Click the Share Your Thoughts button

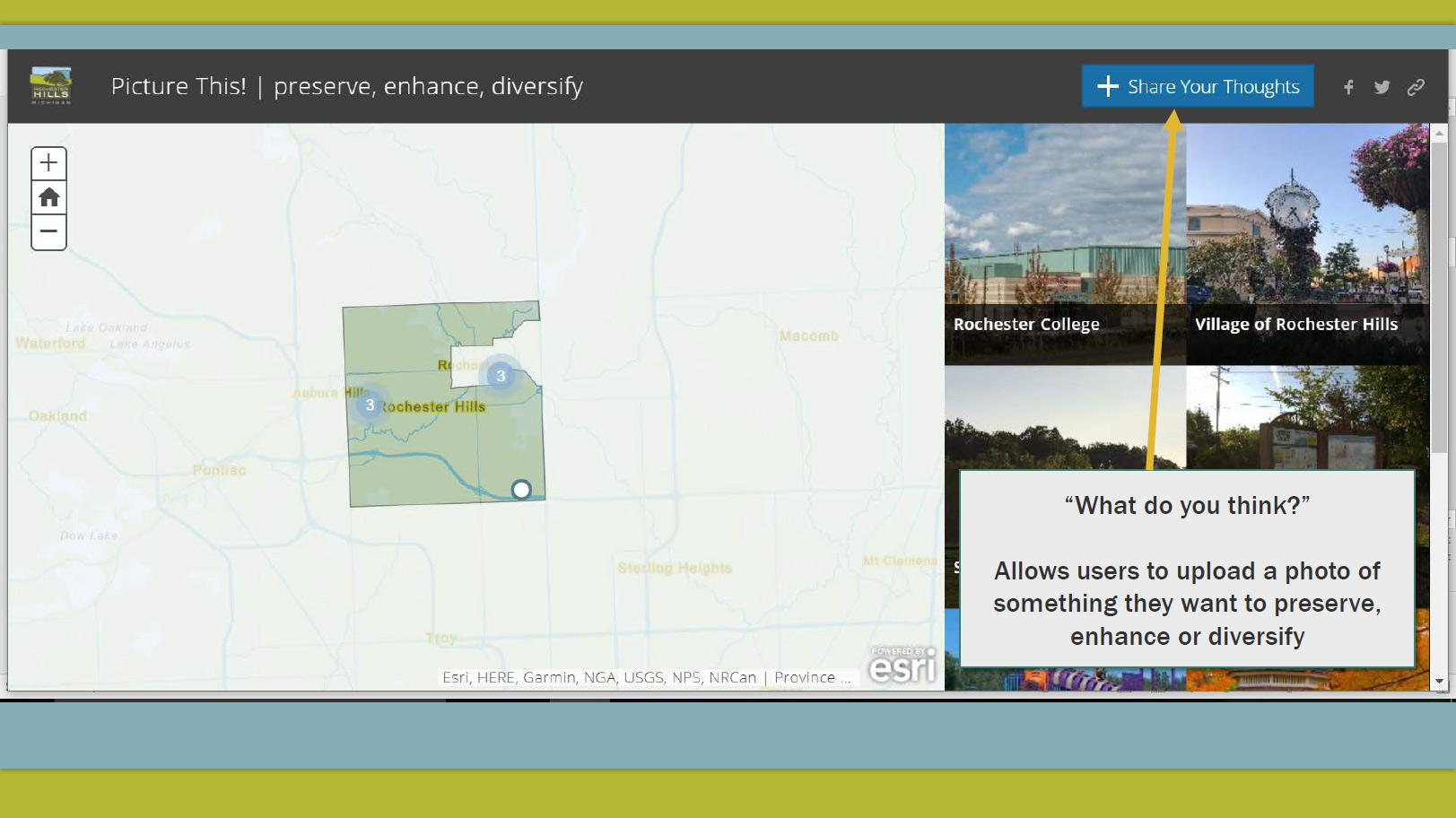[x=1197, y=86]
